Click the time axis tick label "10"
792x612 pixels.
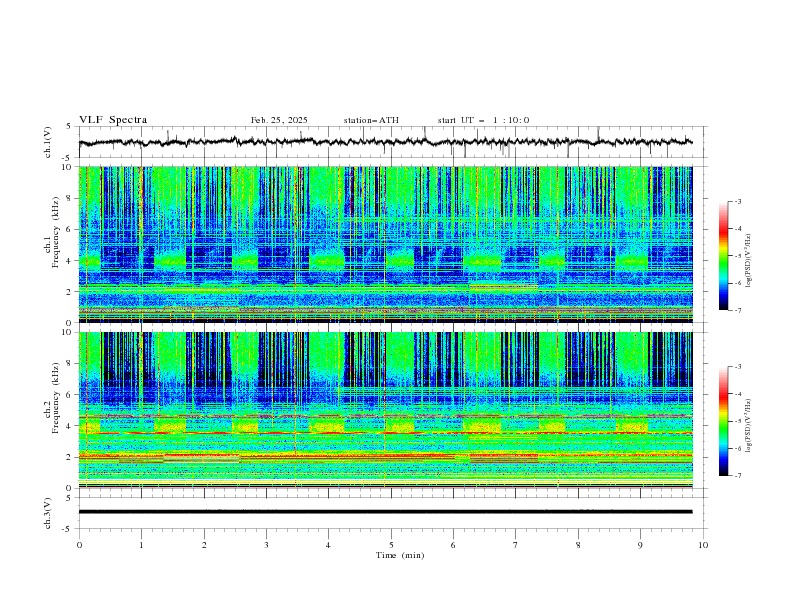[x=703, y=545]
